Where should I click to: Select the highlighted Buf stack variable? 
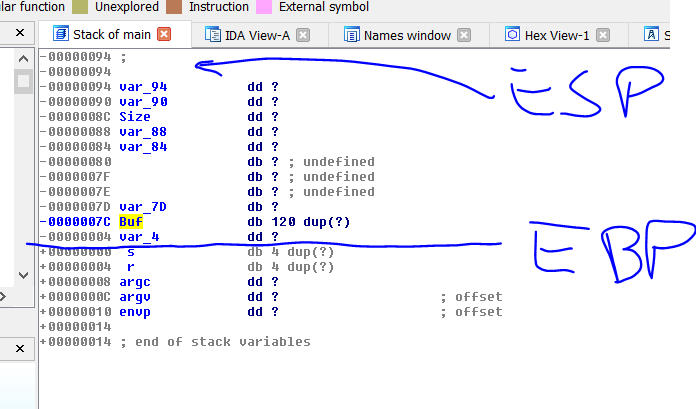[131, 221]
